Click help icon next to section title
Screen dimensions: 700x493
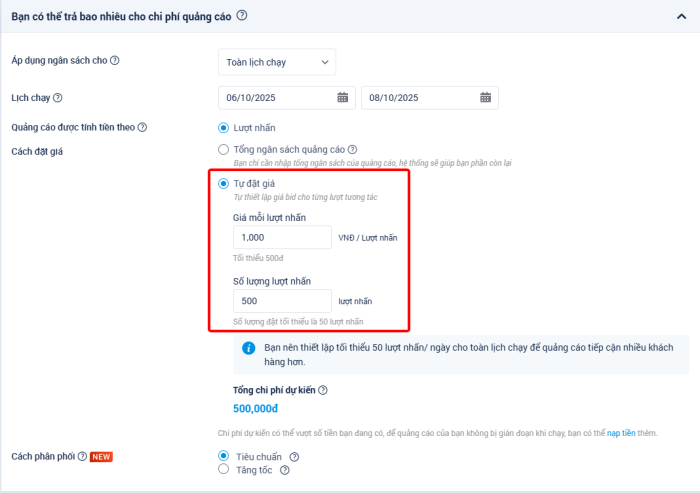(242, 15)
